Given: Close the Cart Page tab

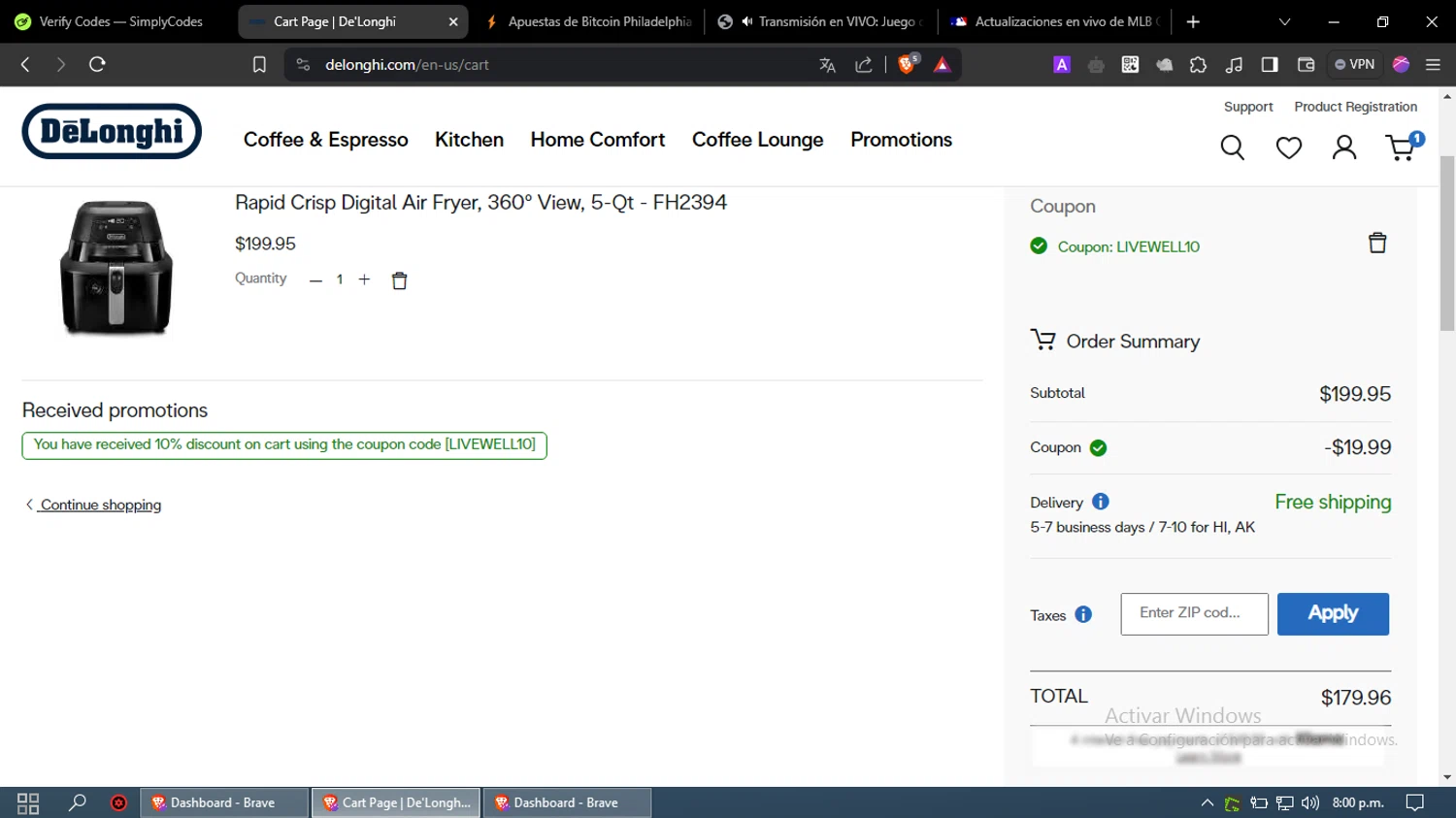Looking at the screenshot, I should (x=453, y=21).
